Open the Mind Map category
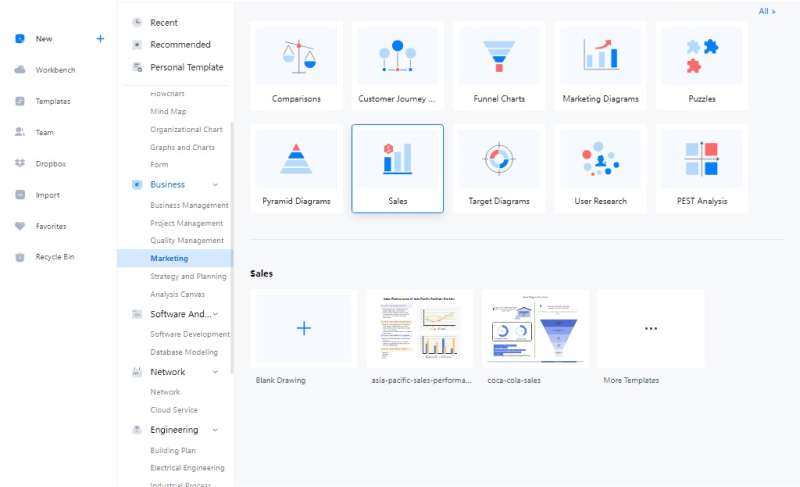This screenshot has width=800, height=487. (x=168, y=111)
